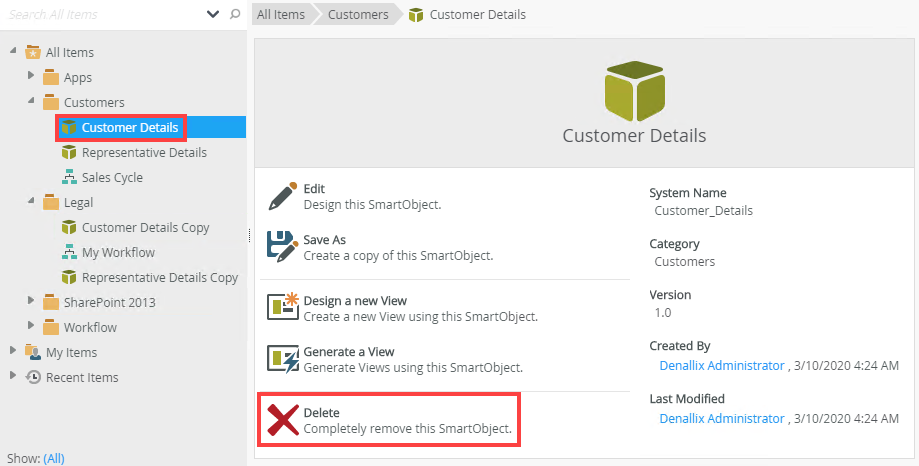This screenshot has width=919, height=466.
Task: Expand the SharePoint 2013 folder
Action: (31, 300)
